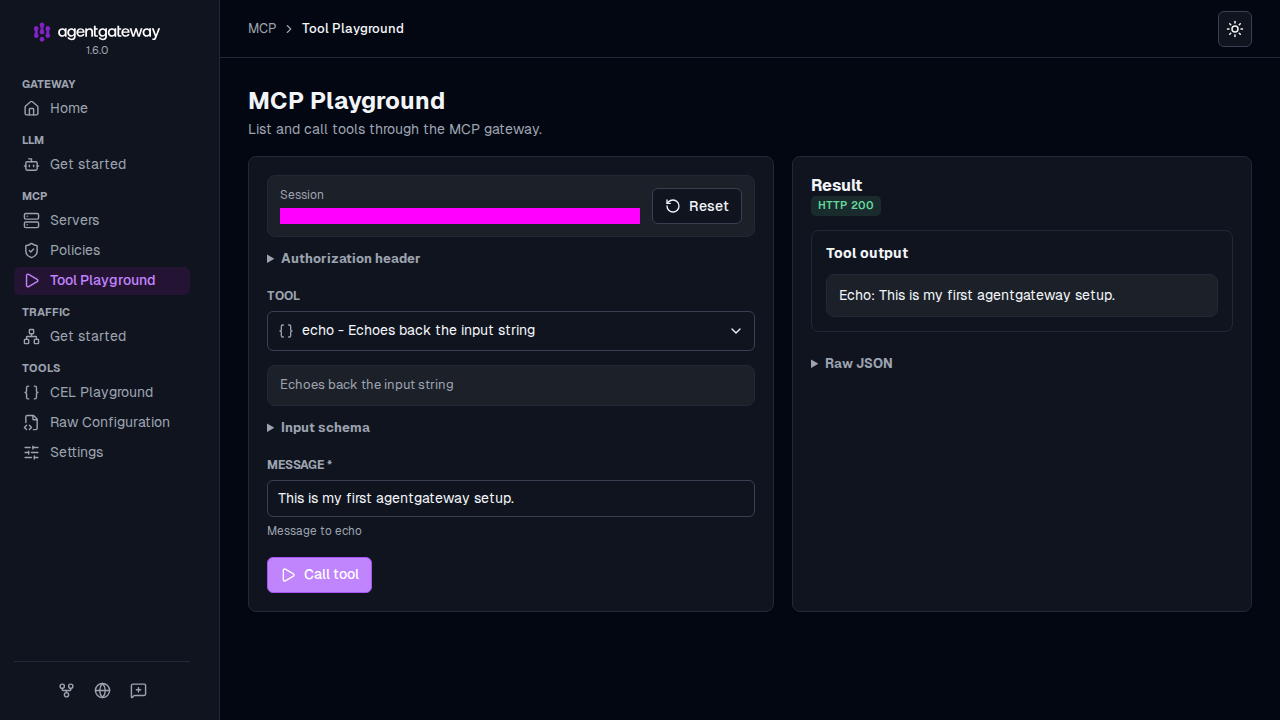Screen dimensions: 1280x720
Task: Click the braces icon in tool selector
Action: click(x=286, y=330)
